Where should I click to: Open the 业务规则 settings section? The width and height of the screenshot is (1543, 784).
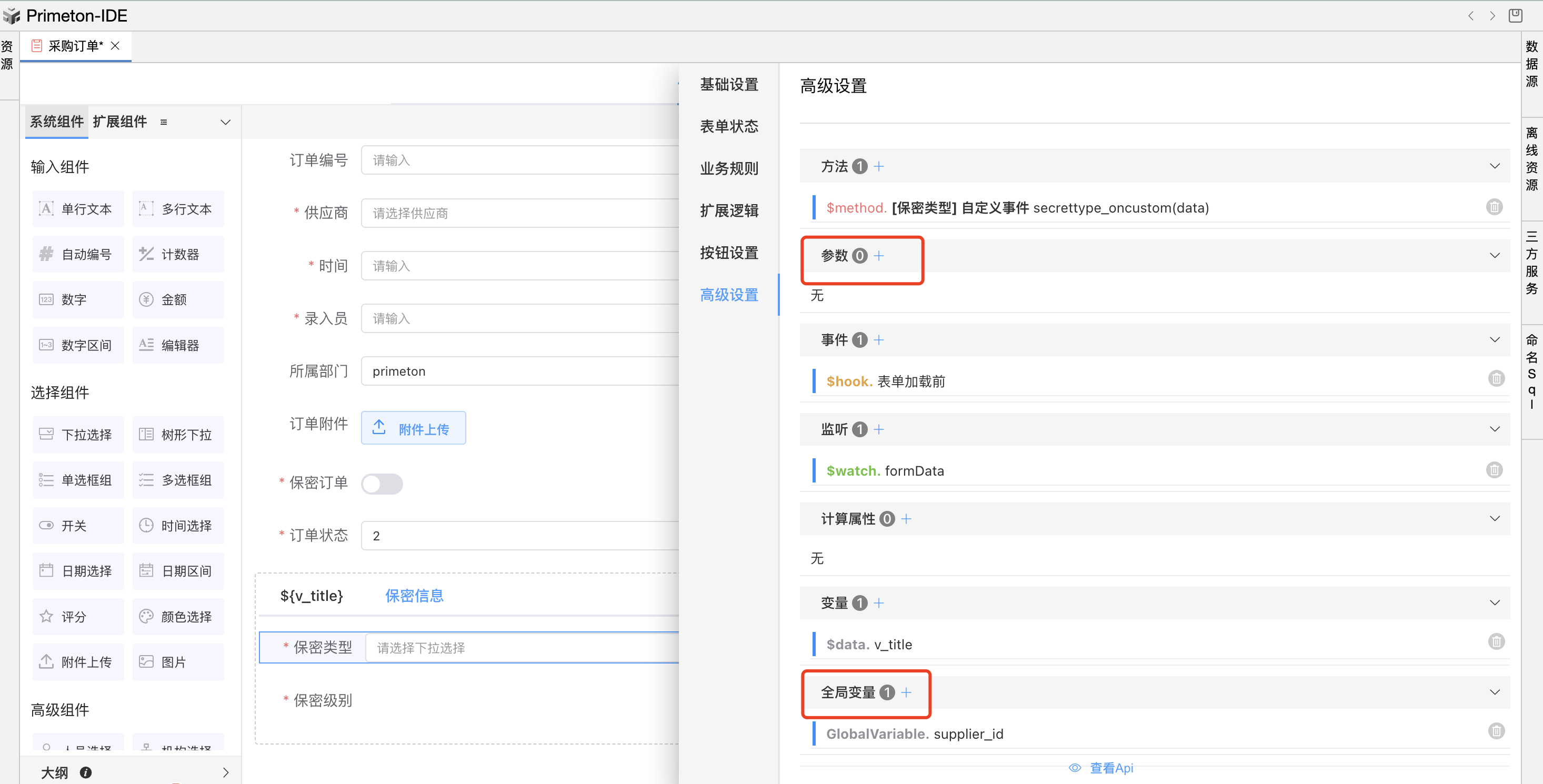(729, 168)
